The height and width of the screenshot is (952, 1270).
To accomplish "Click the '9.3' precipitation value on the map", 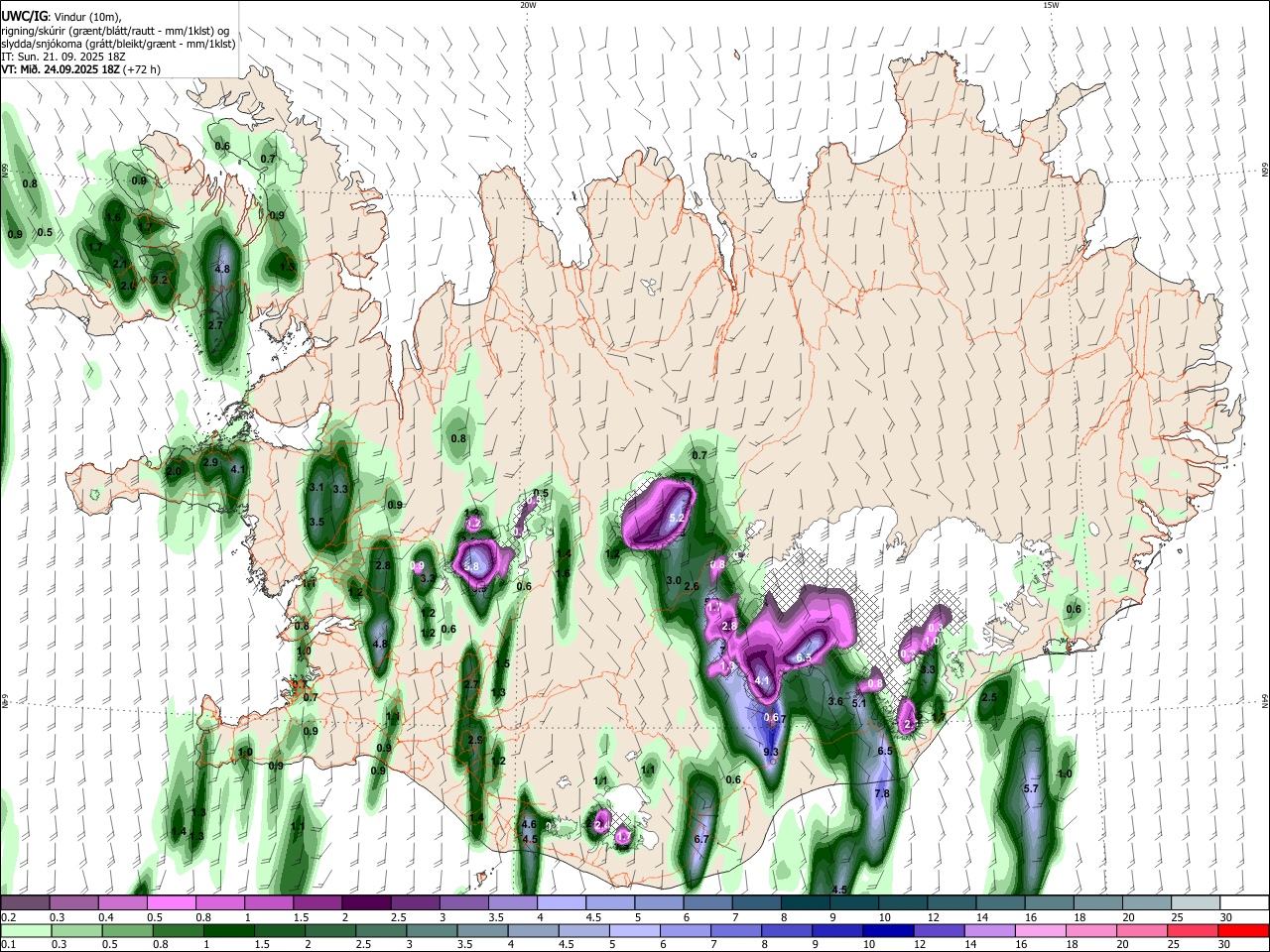I will point(770,753).
